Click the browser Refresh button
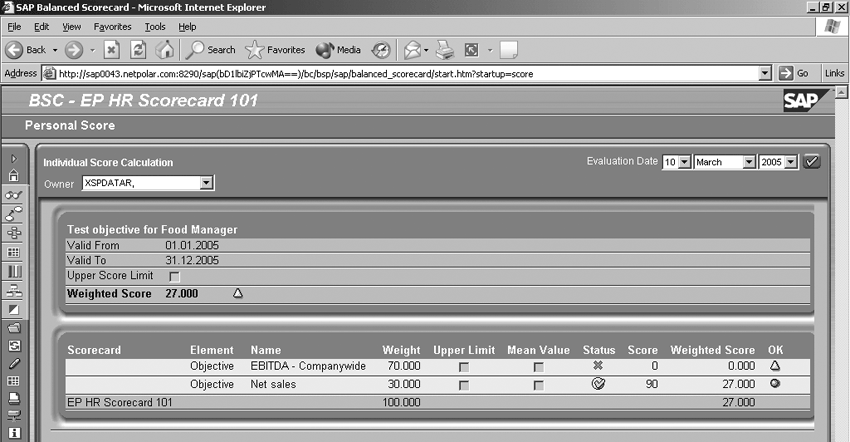 point(138,50)
